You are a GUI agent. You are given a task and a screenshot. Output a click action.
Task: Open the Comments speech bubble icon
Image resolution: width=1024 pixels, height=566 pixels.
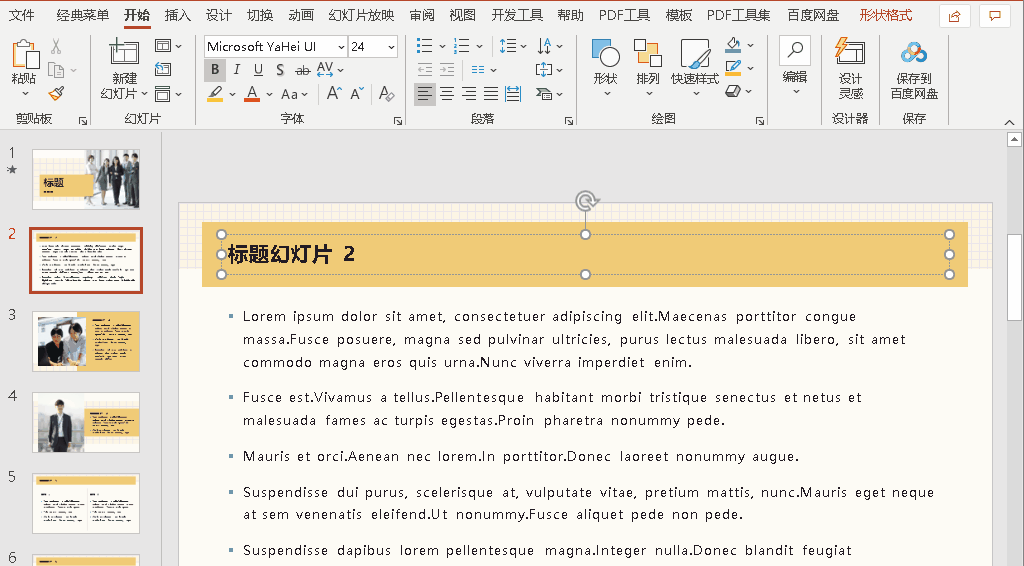click(995, 16)
